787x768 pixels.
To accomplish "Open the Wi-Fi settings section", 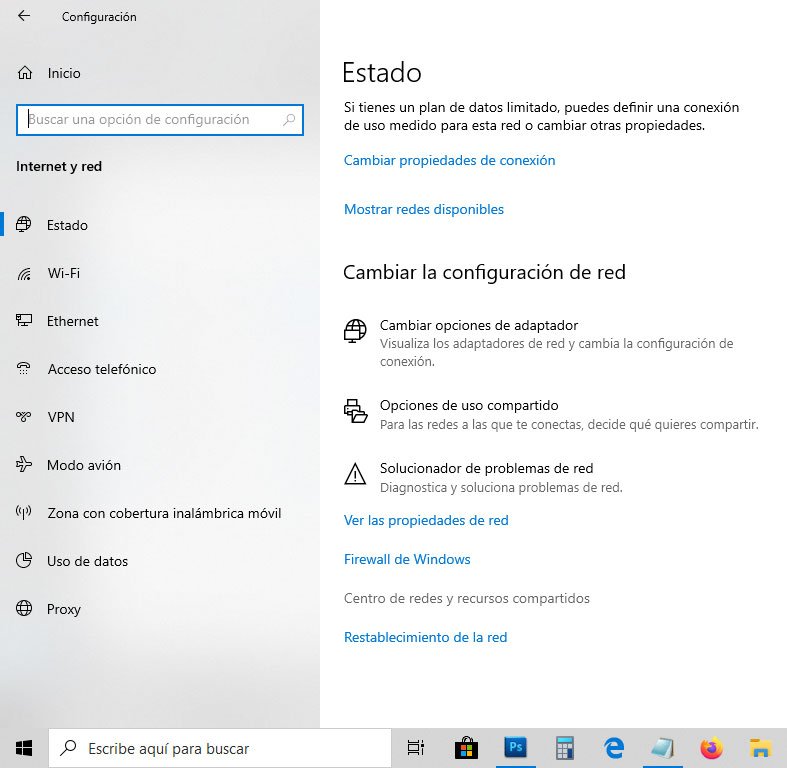I will click(x=64, y=274).
